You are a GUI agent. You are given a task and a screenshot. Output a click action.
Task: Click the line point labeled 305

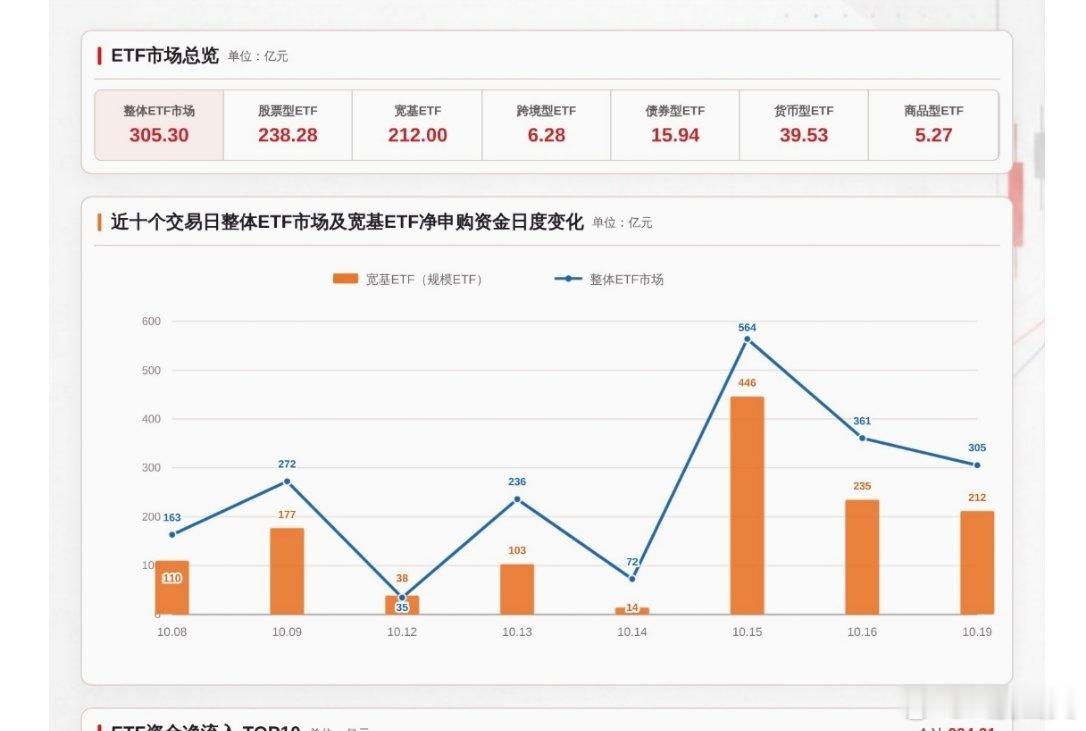click(x=977, y=466)
